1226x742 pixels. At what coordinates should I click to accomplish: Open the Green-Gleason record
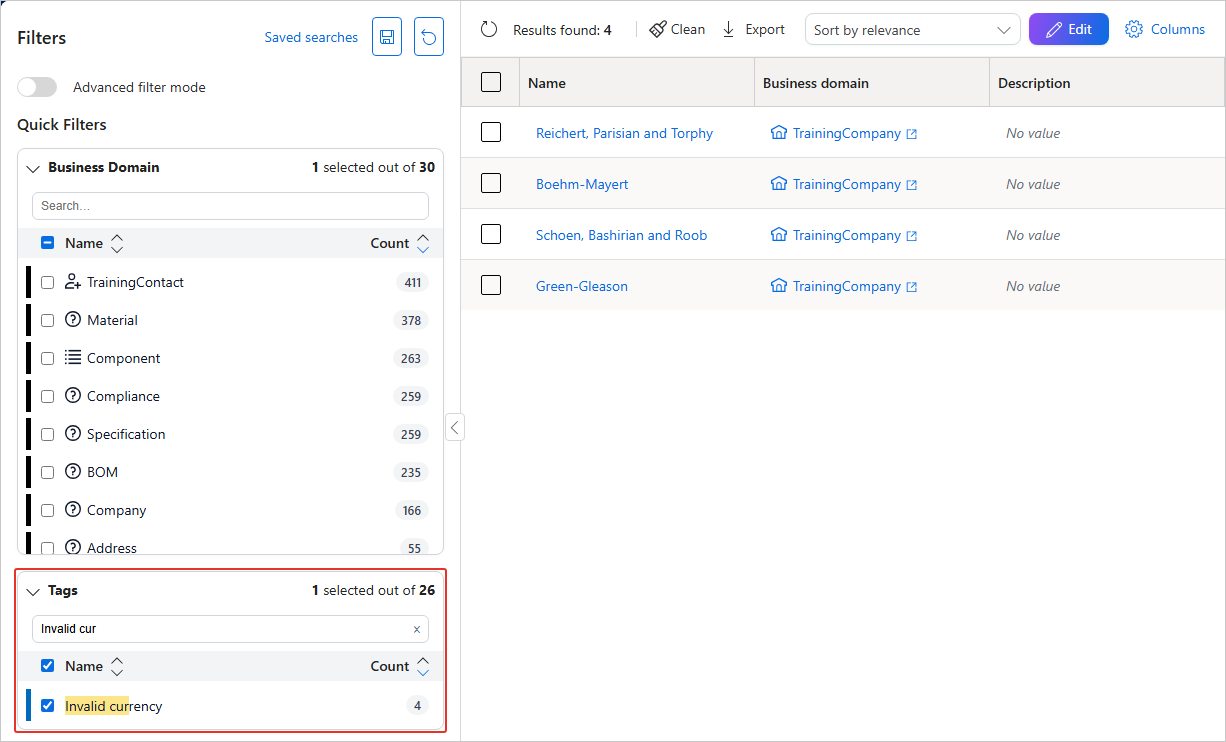582,286
